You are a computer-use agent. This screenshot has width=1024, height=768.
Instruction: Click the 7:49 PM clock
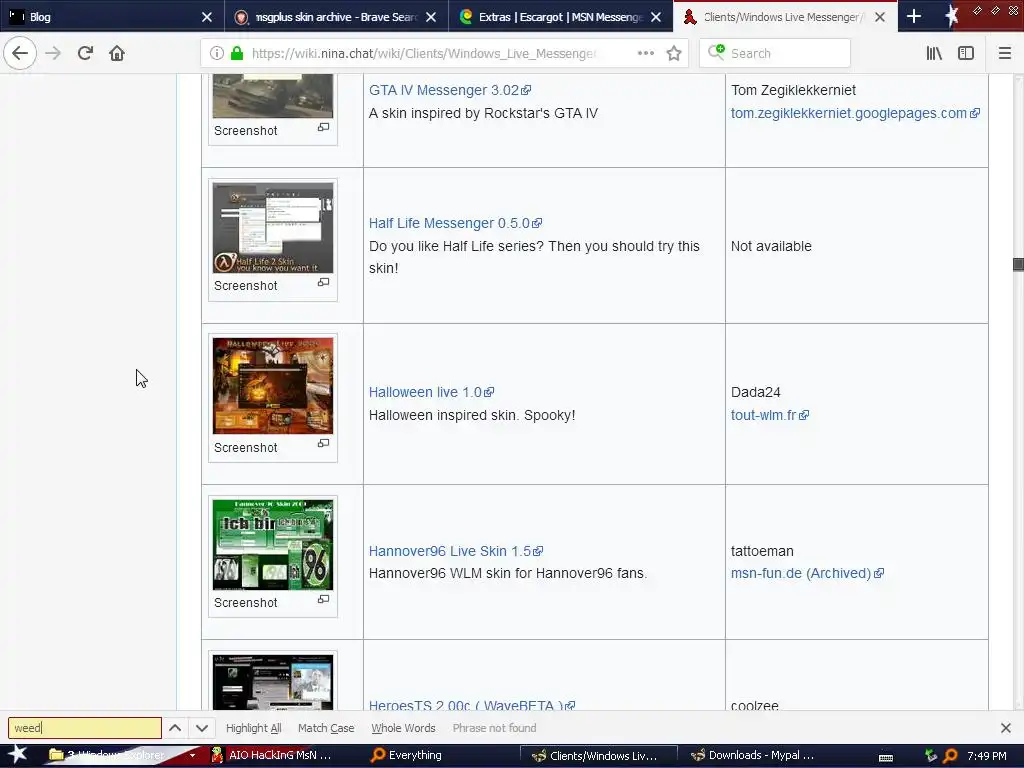[987, 756]
